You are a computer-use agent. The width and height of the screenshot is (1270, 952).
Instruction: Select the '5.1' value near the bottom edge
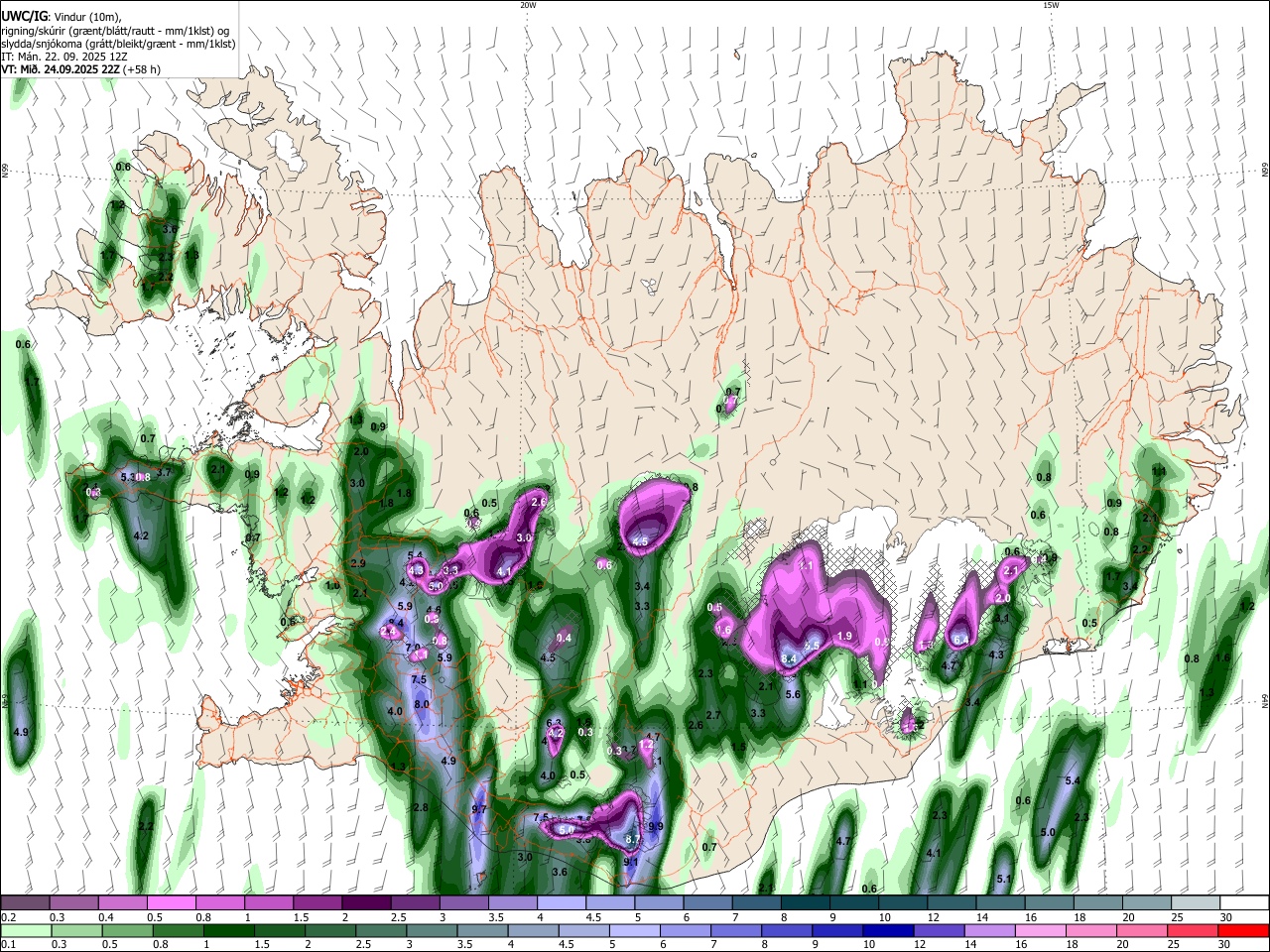[1003, 879]
